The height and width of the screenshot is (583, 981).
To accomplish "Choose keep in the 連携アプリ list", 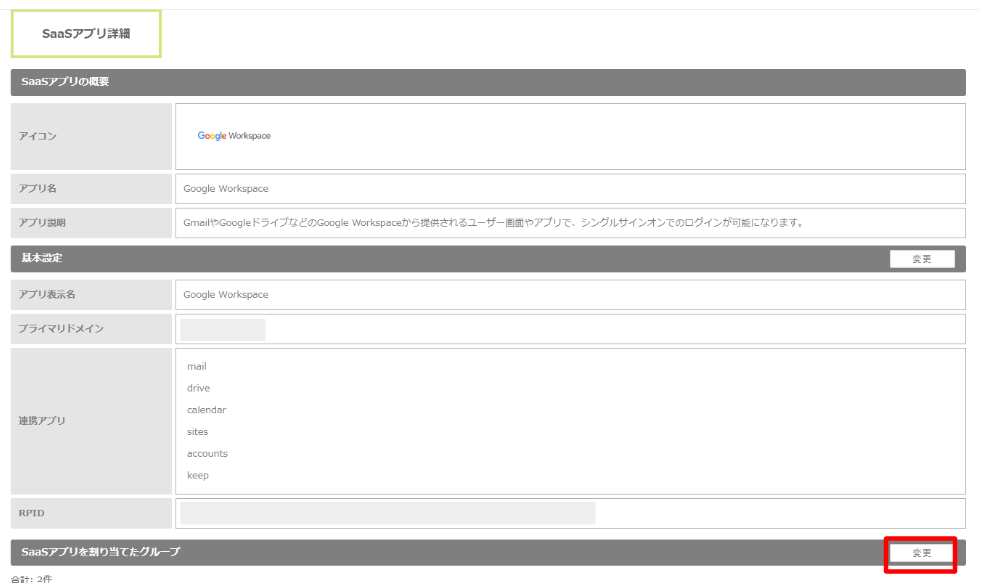I will pos(197,476).
